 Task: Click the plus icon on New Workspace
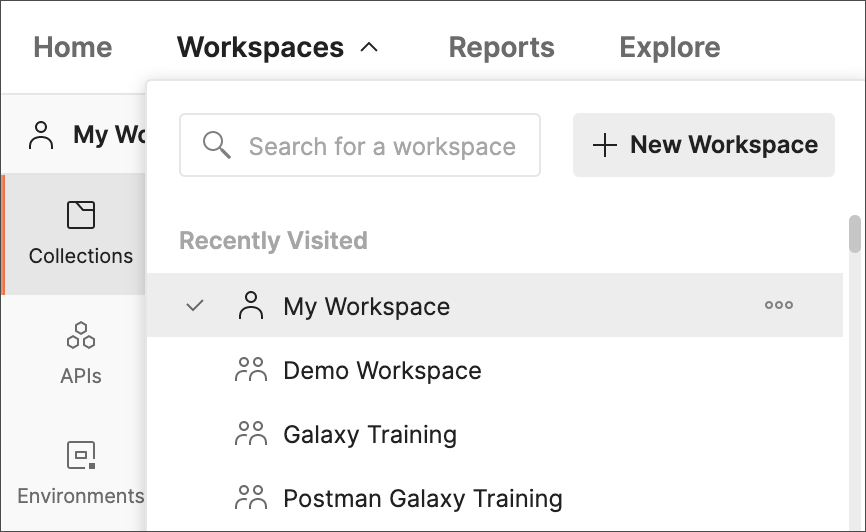tap(605, 145)
